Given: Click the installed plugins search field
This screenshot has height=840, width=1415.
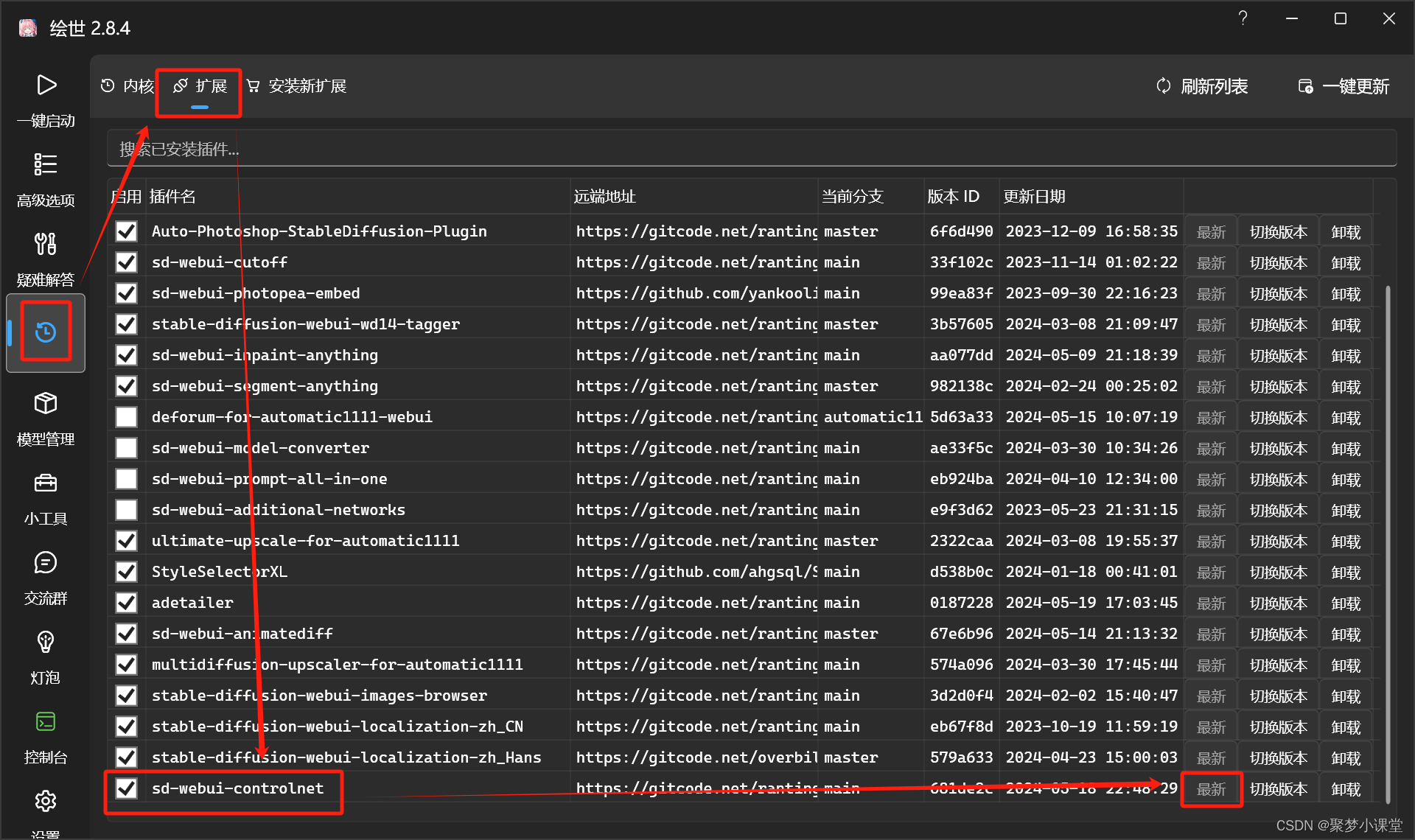Looking at the screenshot, I should pos(752,150).
